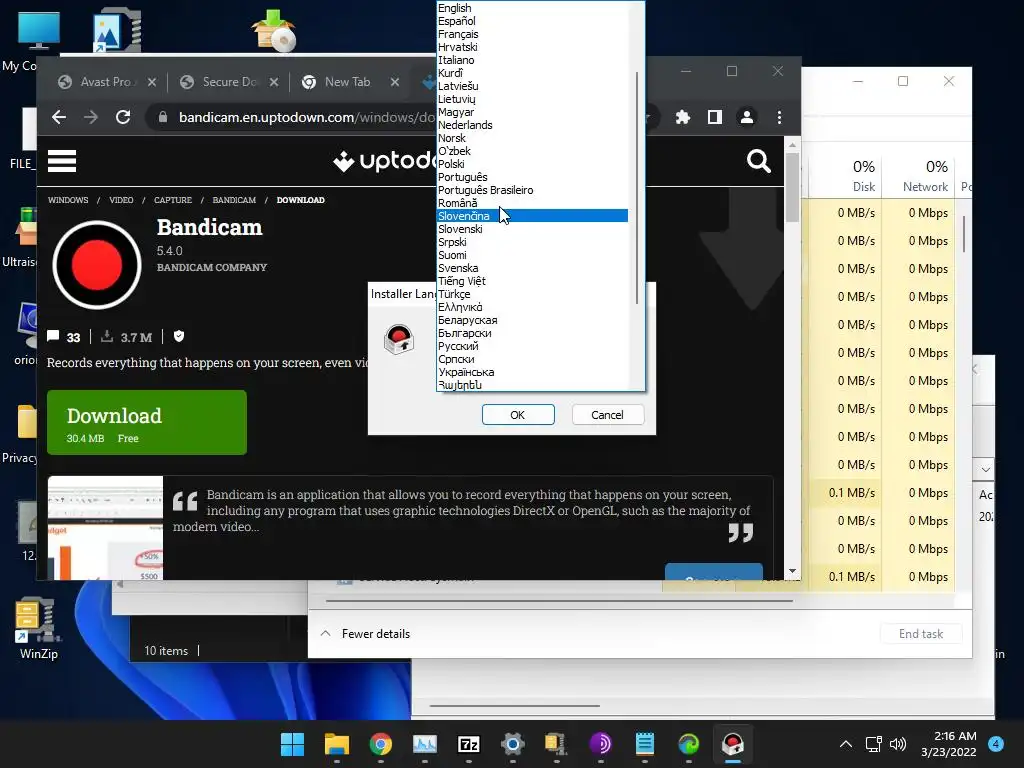Cancel the Installer Language dialog
This screenshot has height=768, width=1024.
point(607,415)
